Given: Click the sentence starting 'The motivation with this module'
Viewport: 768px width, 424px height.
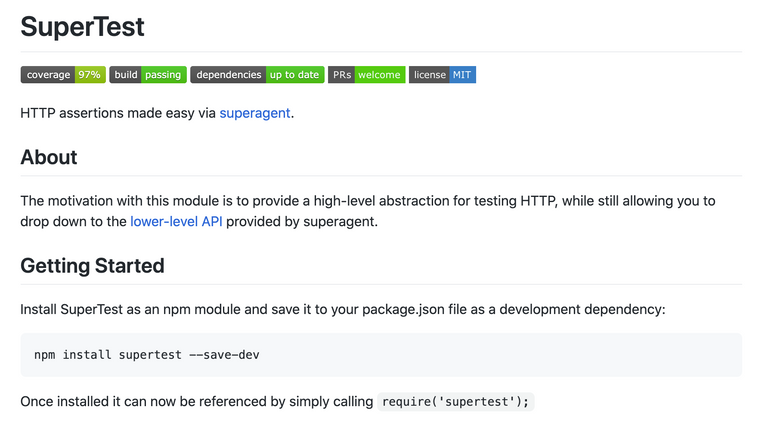Looking at the screenshot, I should point(368,211).
